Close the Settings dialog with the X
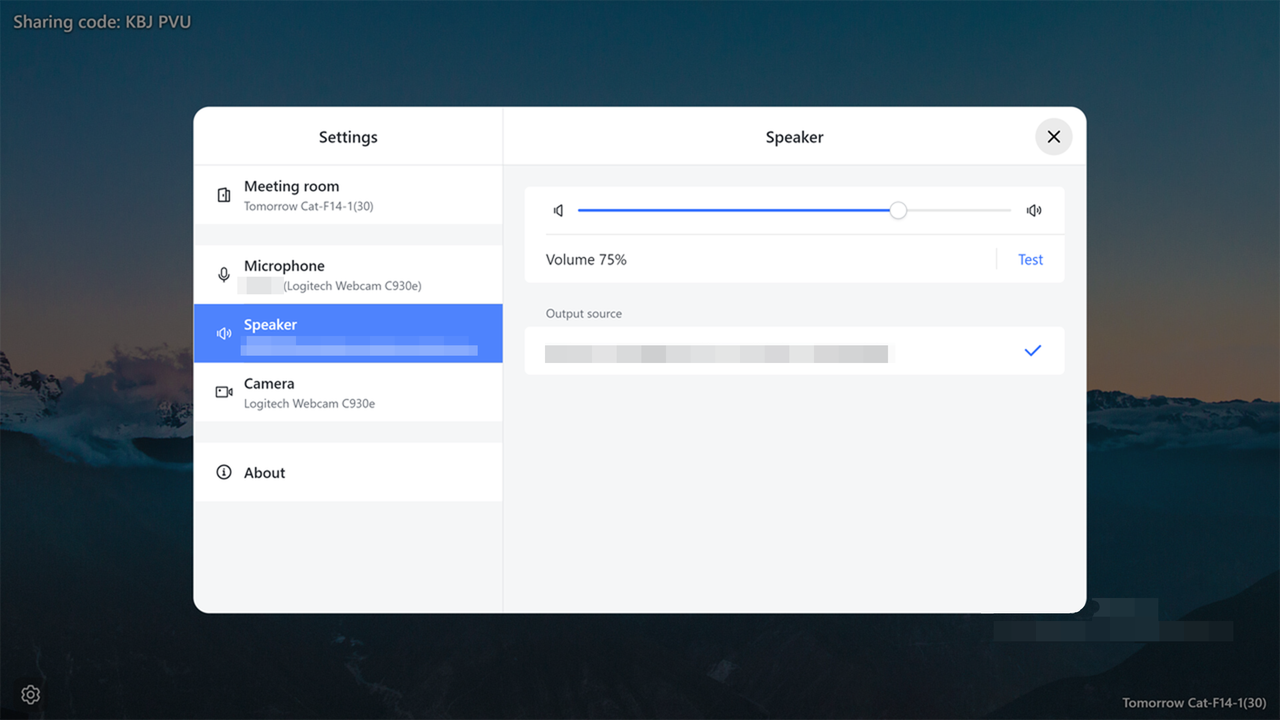Image resolution: width=1280 pixels, height=720 pixels. pos(1053,137)
